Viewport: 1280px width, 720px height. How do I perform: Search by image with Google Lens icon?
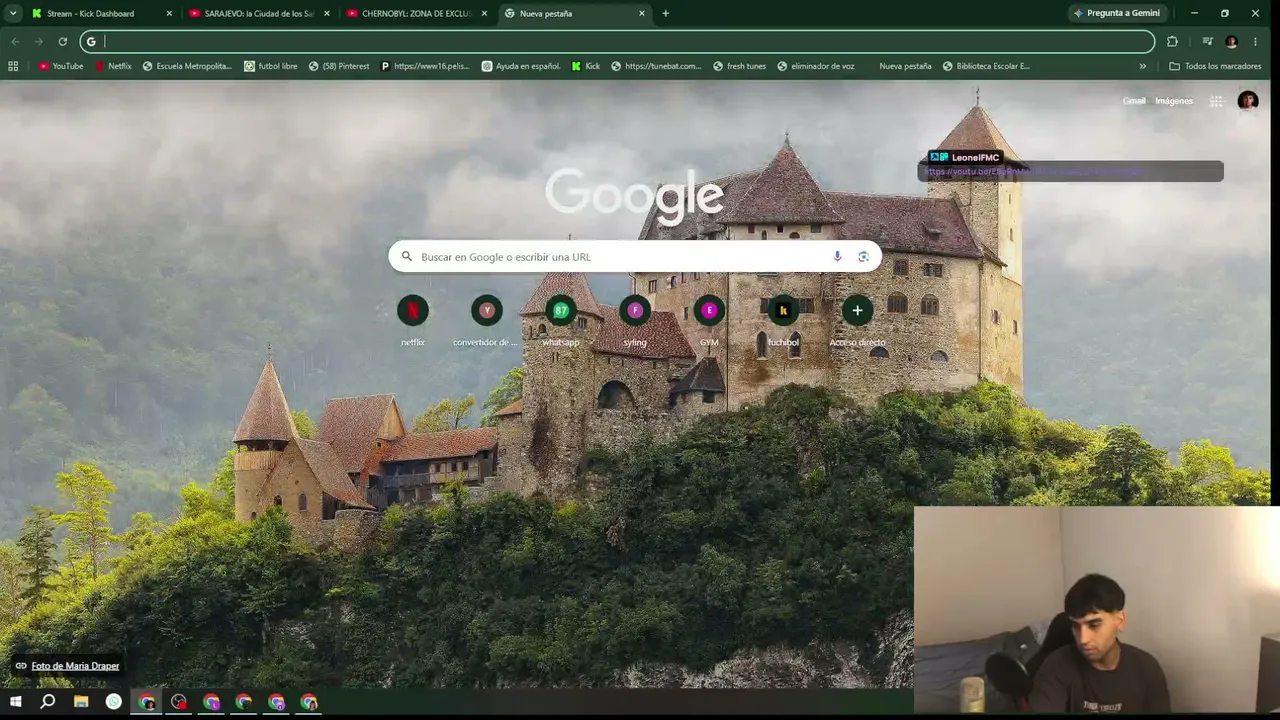click(x=863, y=257)
